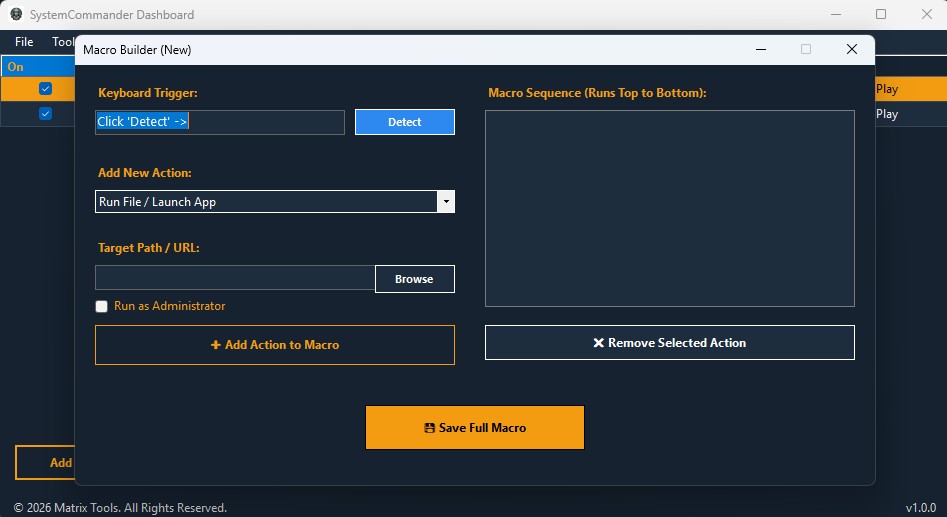The image size is (947, 517).
Task: Focus the Keyboard Trigger text field
Action: [220, 122]
